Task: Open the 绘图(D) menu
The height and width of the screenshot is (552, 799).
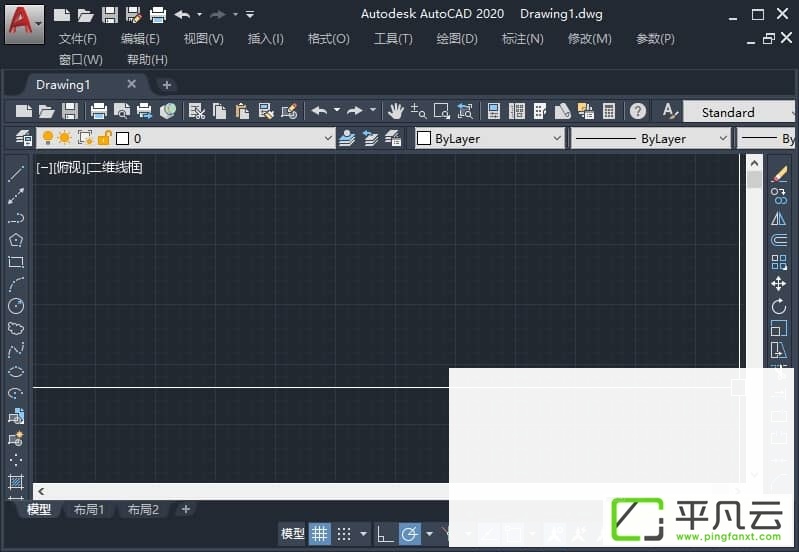Action: pos(457,39)
